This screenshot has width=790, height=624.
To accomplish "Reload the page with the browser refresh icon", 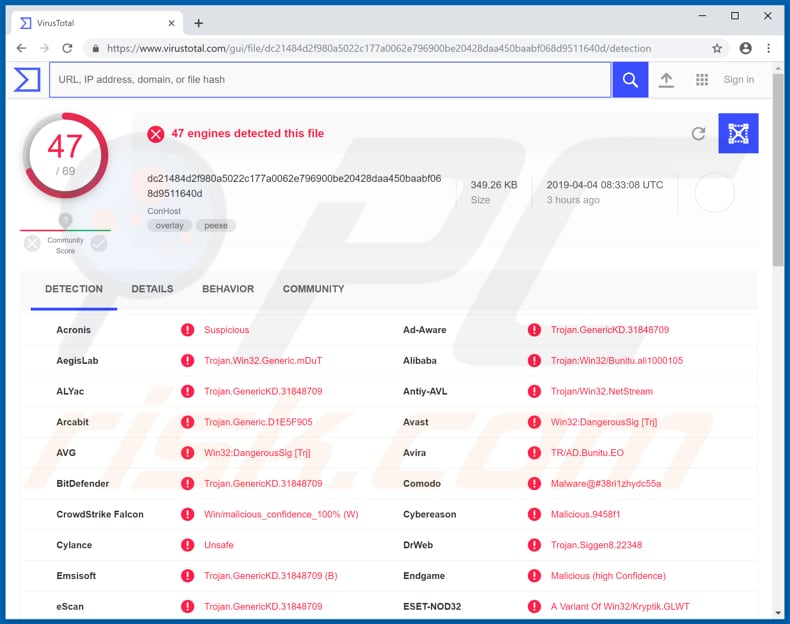I will (x=67, y=48).
